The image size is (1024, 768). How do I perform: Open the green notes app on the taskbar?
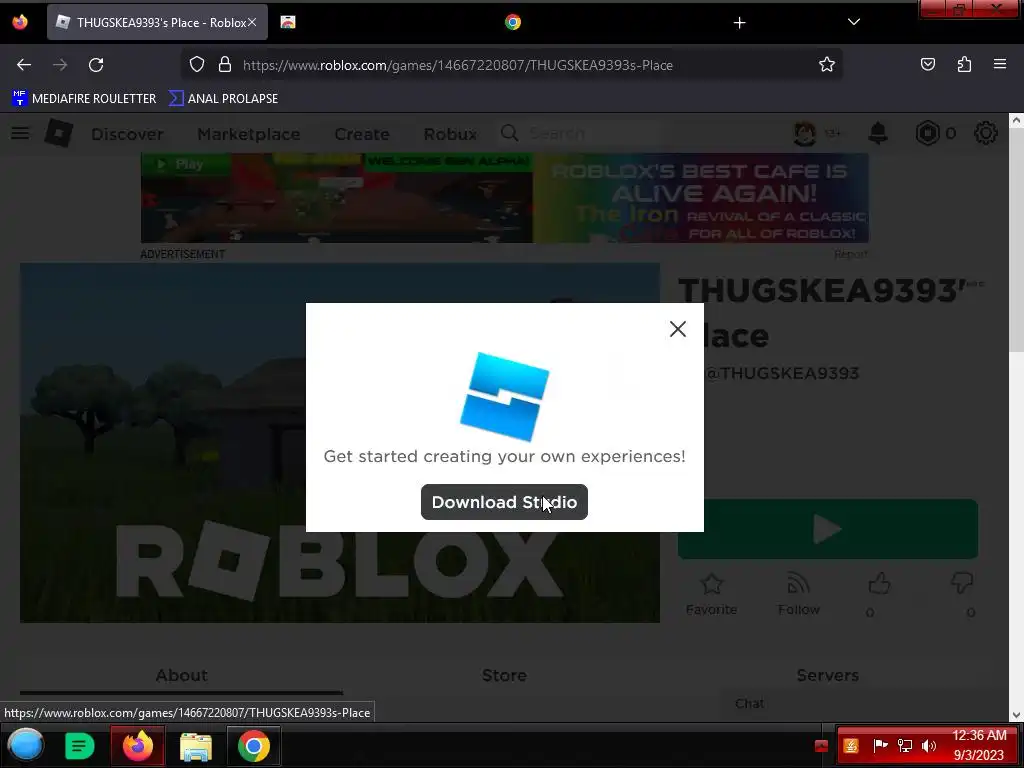79,746
